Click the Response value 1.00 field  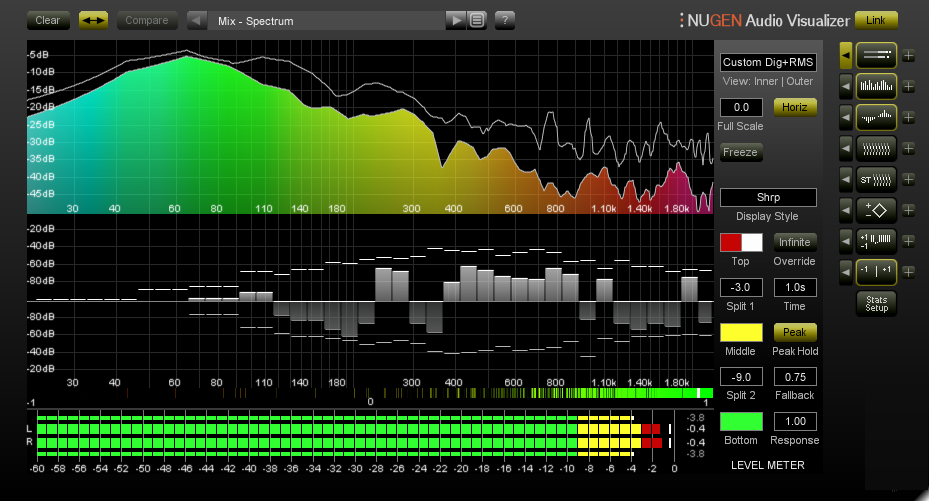[795, 421]
